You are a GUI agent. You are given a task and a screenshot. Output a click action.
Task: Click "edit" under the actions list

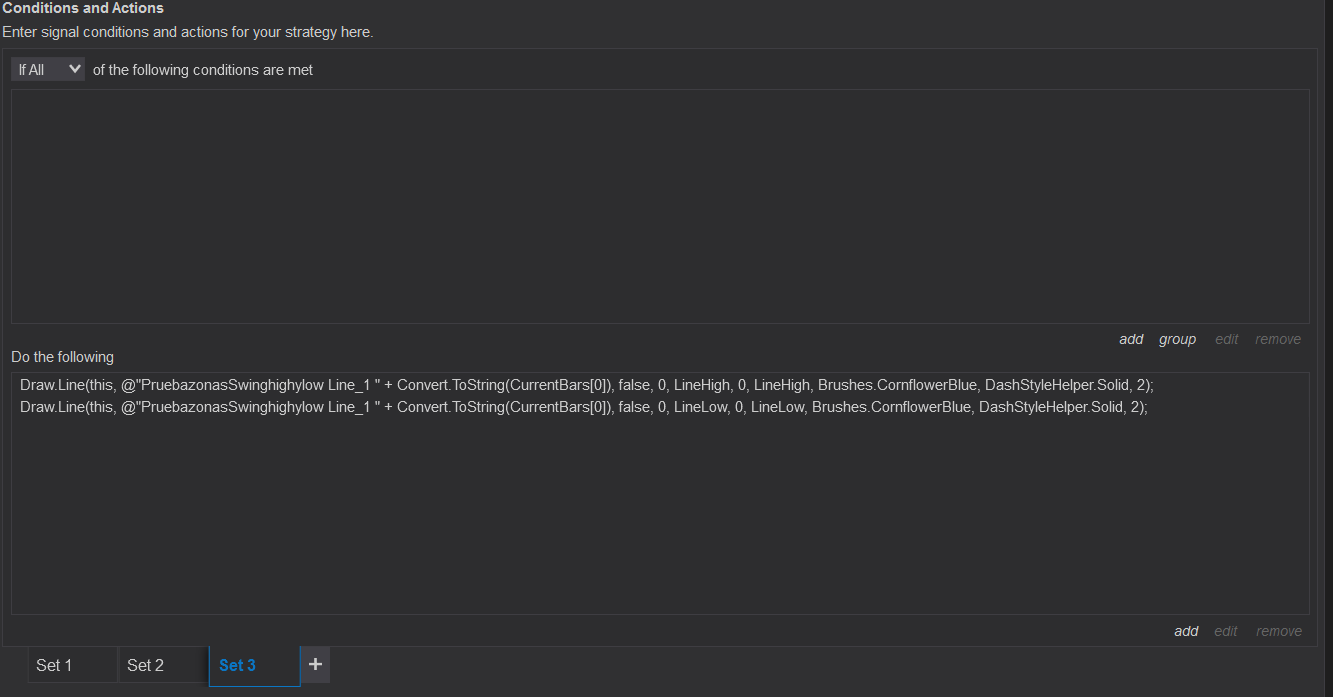(x=1225, y=631)
